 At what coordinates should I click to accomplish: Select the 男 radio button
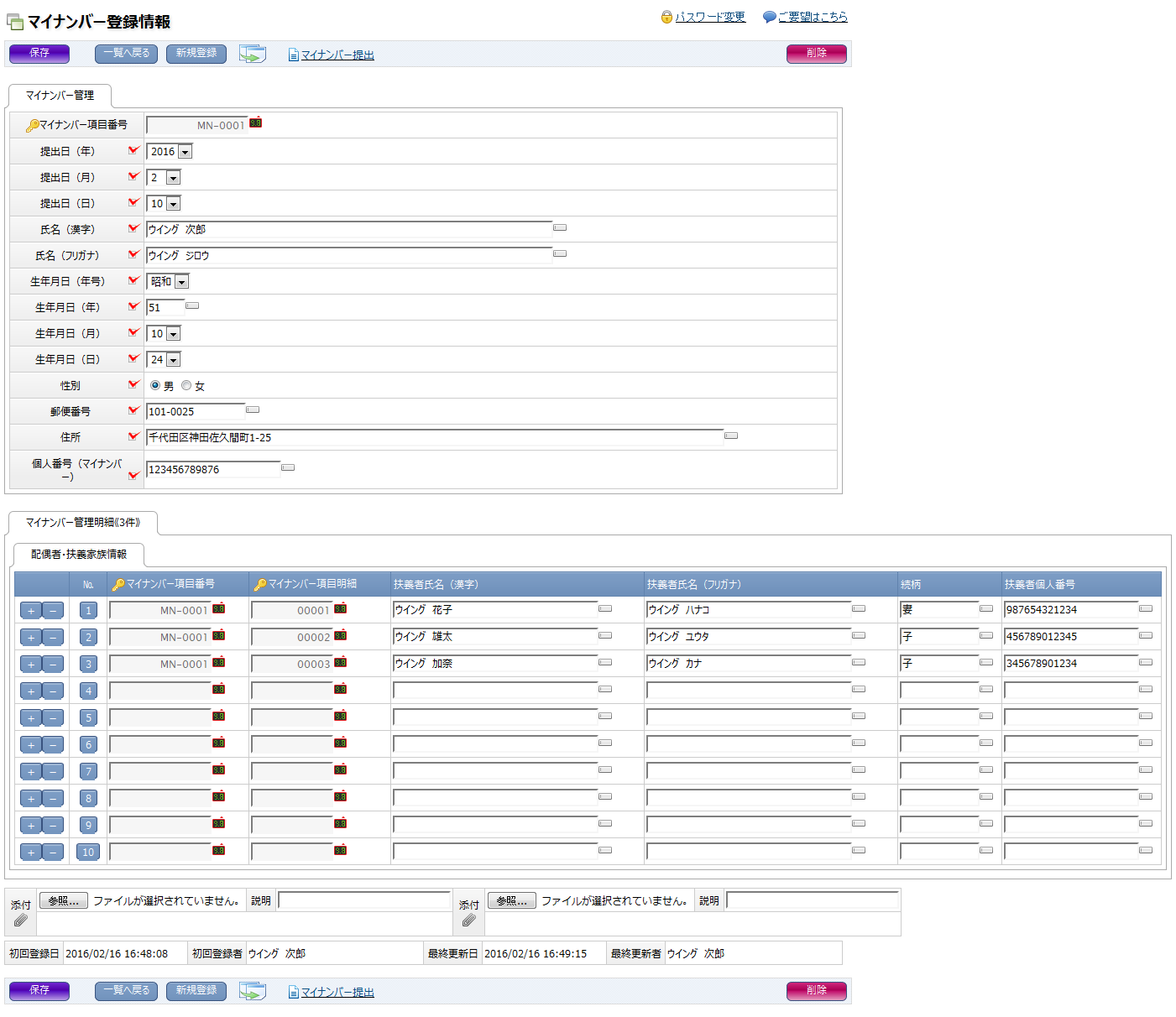tap(155, 386)
